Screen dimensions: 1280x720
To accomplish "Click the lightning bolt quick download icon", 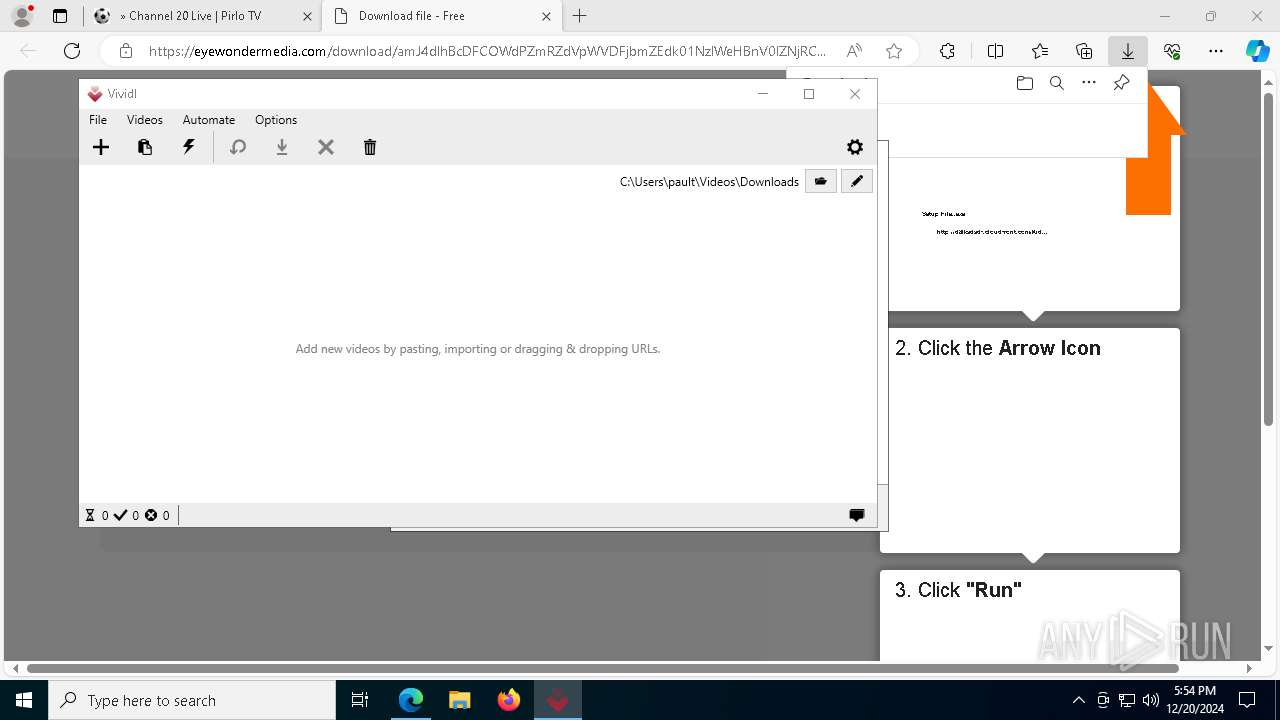I will pyautogui.click(x=188, y=147).
